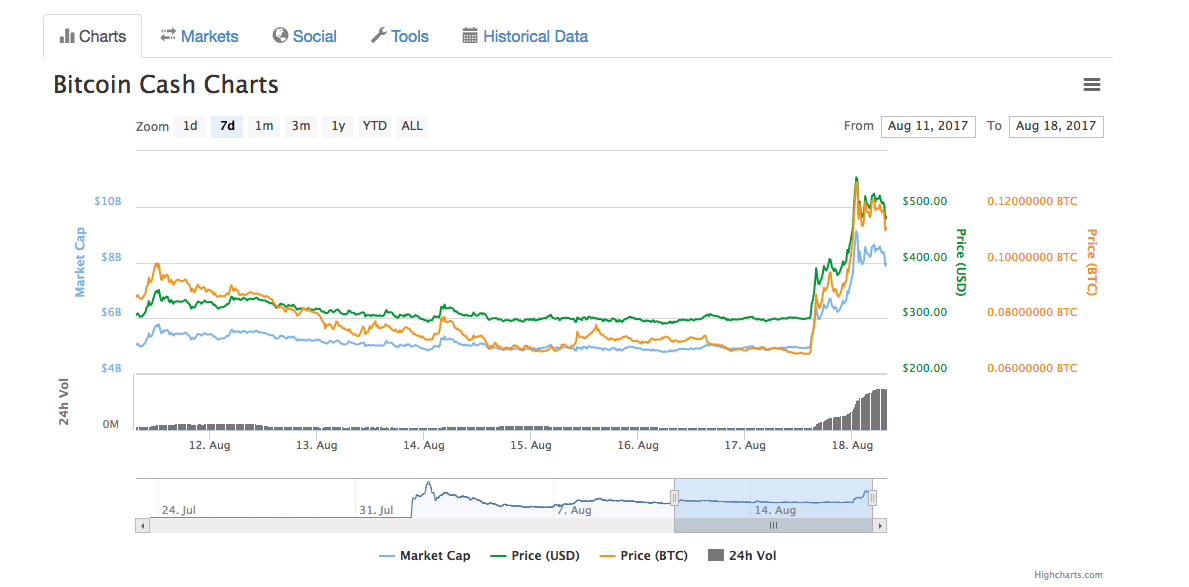This screenshot has width=1189, height=587.
Task: Click the navigator left range handle
Action: tap(674, 498)
